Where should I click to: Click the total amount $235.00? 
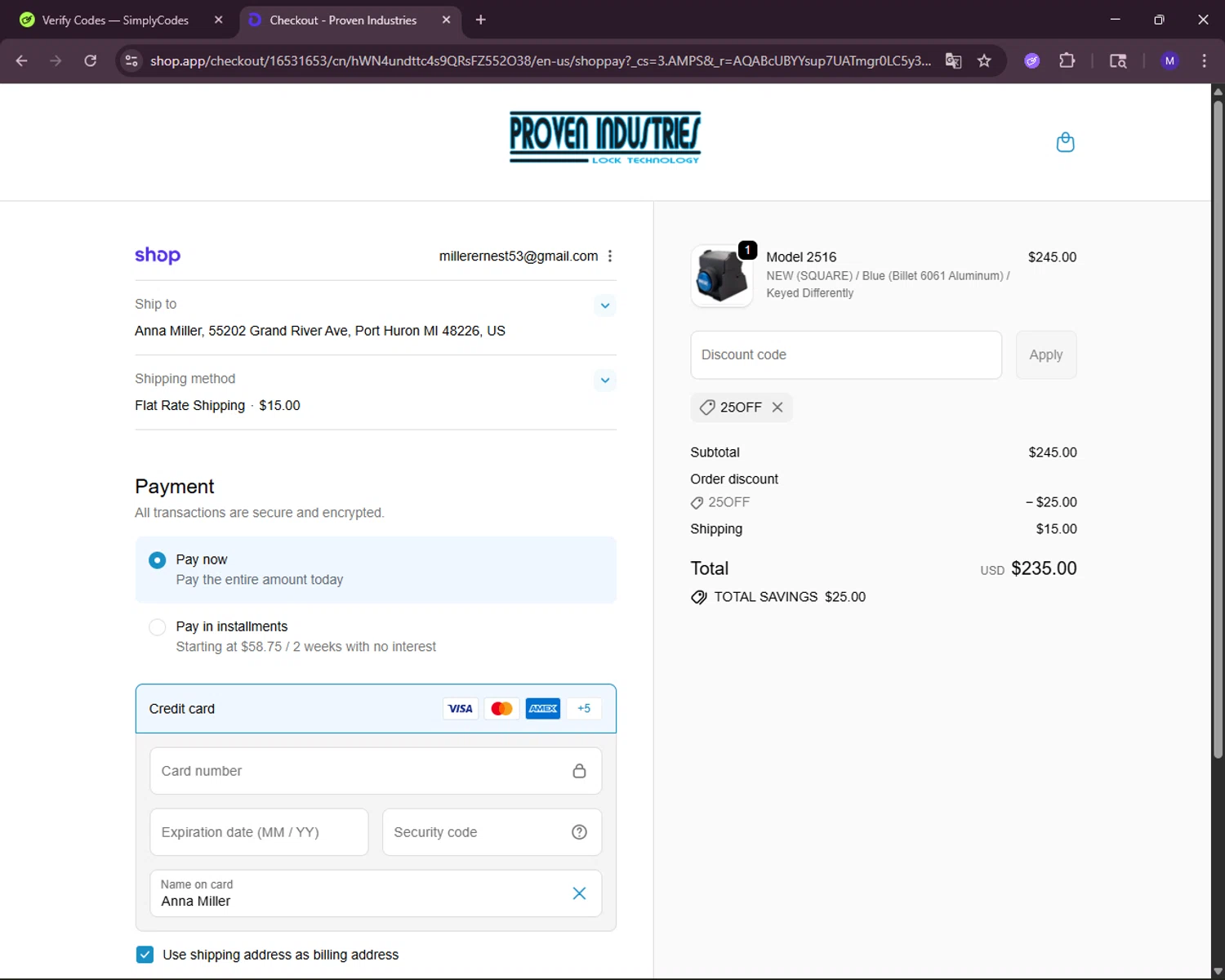coord(1044,568)
